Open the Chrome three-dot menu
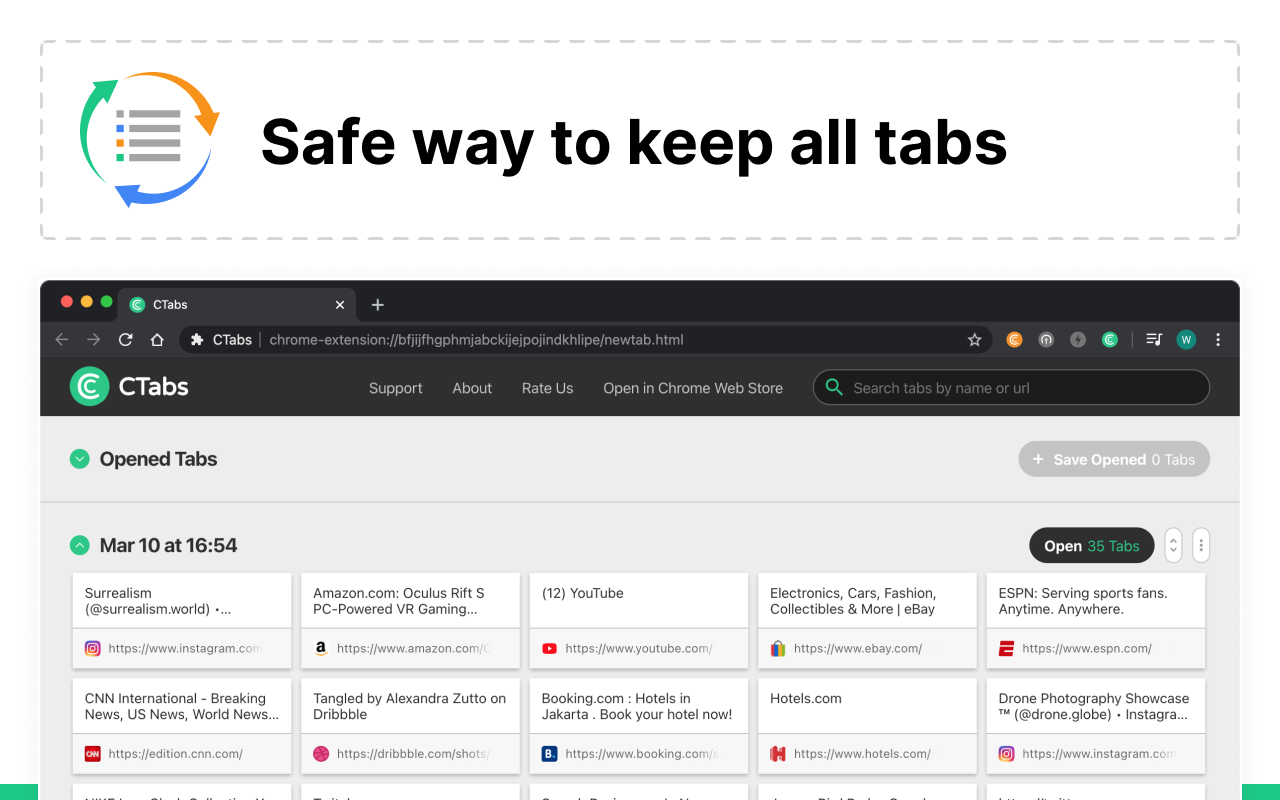The height and width of the screenshot is (800, 1280). (x=1218, y=340)
